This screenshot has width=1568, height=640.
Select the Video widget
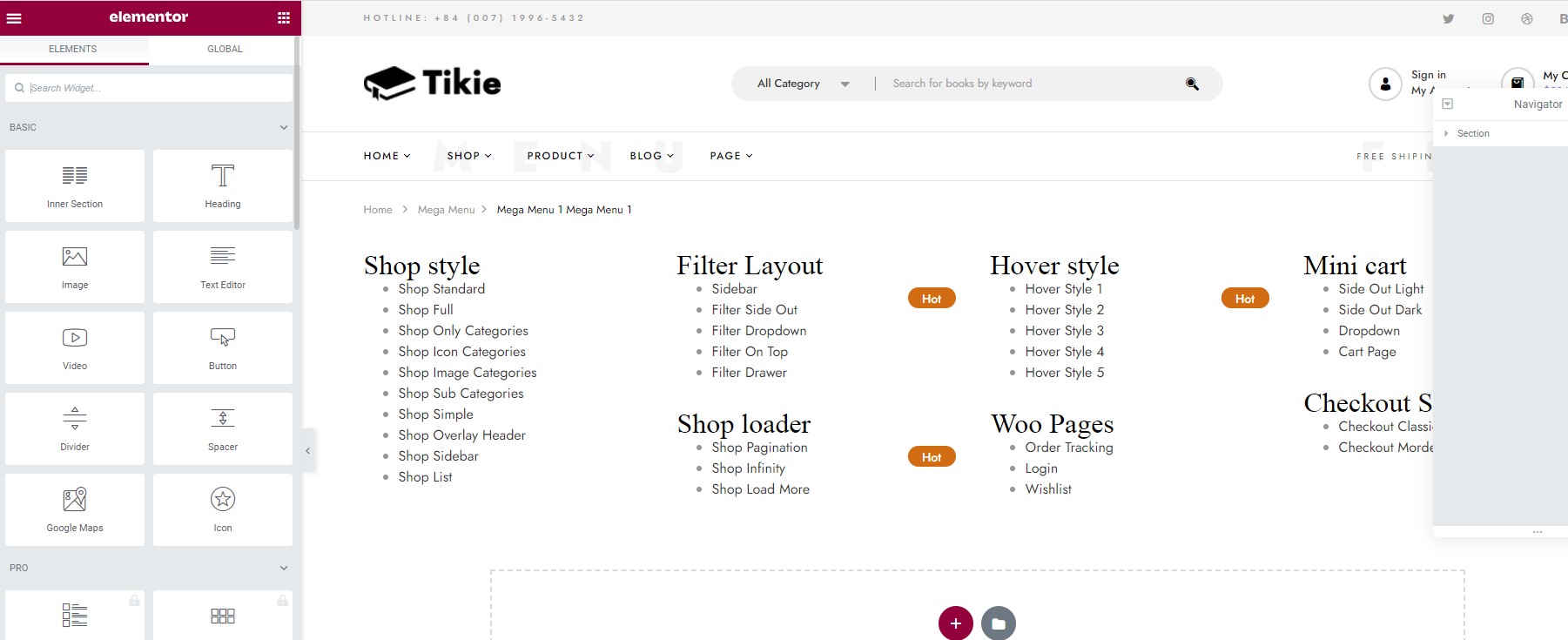coord(75,347)
